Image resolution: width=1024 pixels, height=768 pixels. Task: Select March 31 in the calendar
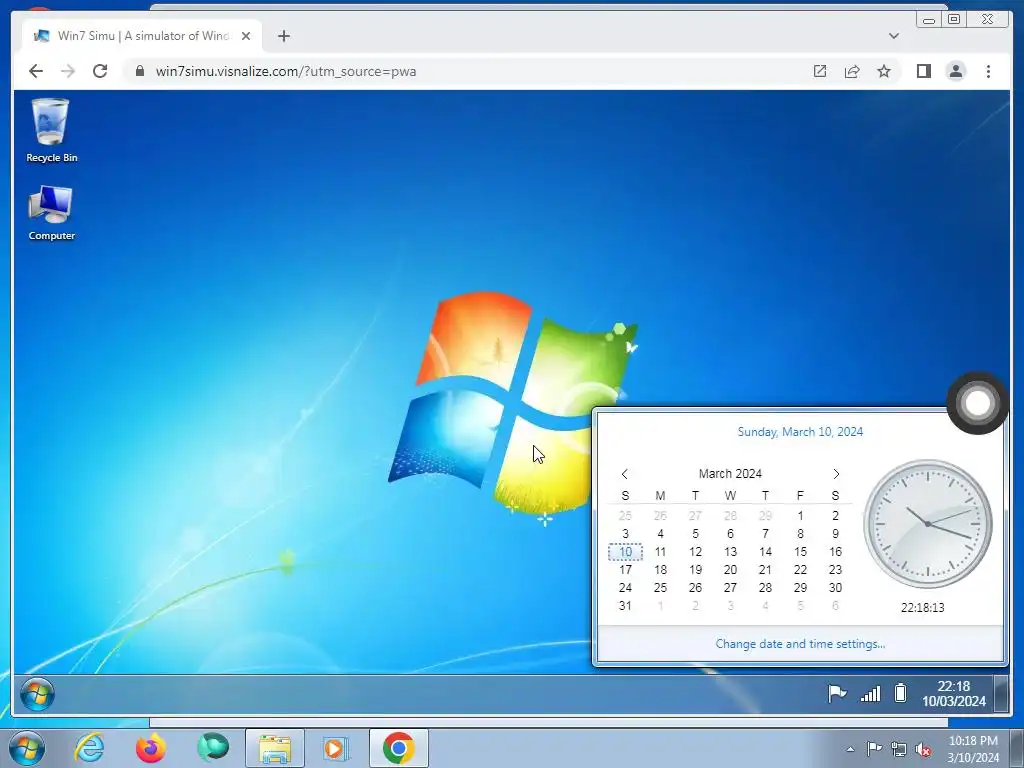(625, 605)
